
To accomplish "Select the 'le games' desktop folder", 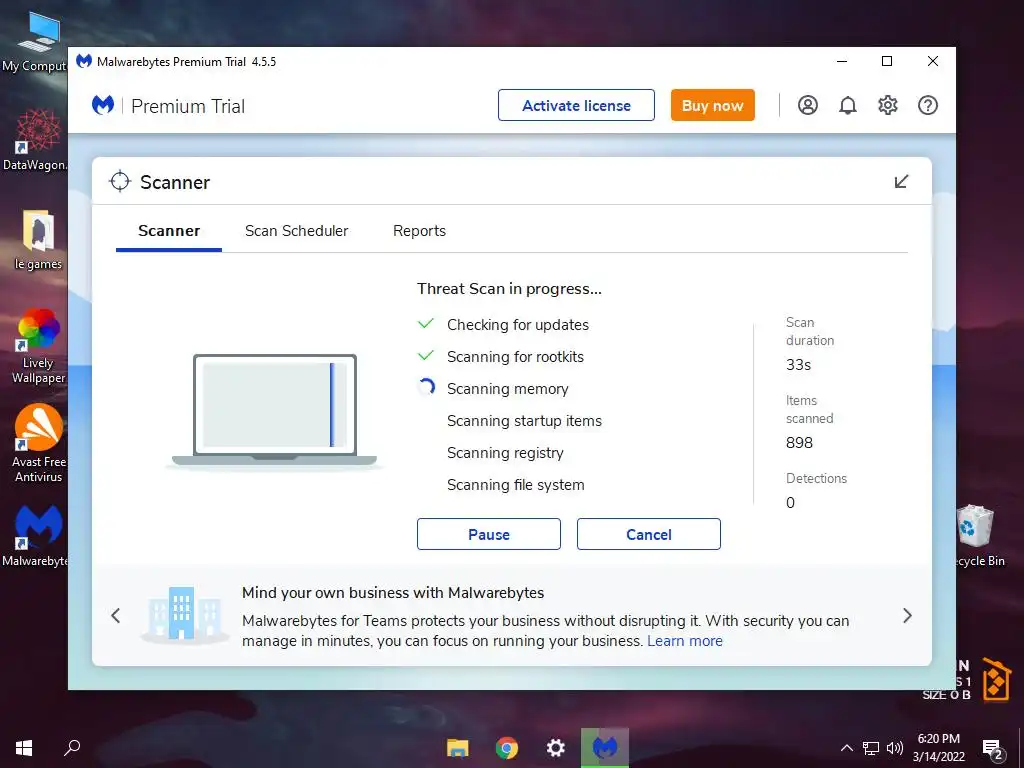I will (x=38, y=240).
